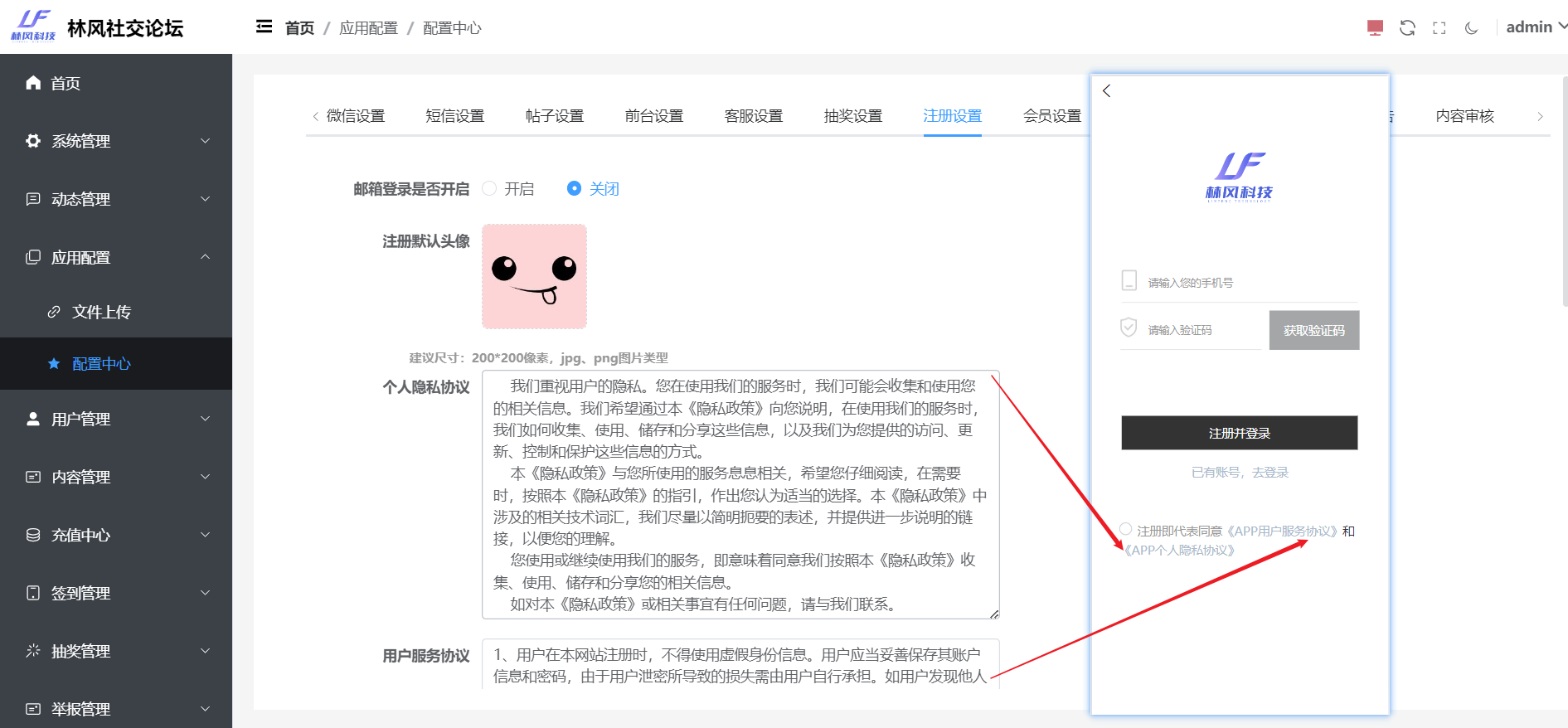Expand the 内容管理 chevron
1568x728 pixels.
(205, 477)
